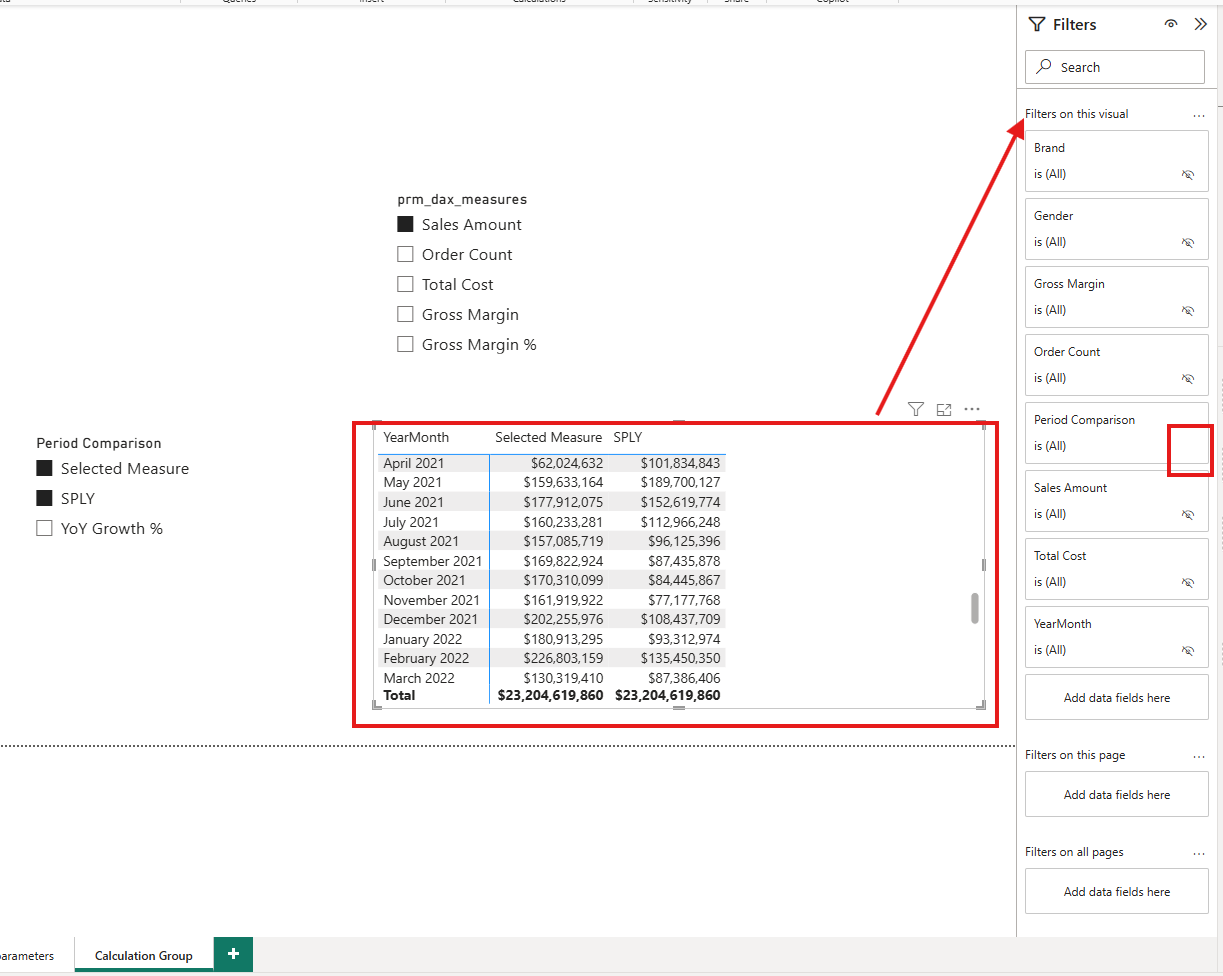Add a new report page with the plus button
Viewport: 1223px width, 976px height.
pyautogui.click(x=233, y=954)
